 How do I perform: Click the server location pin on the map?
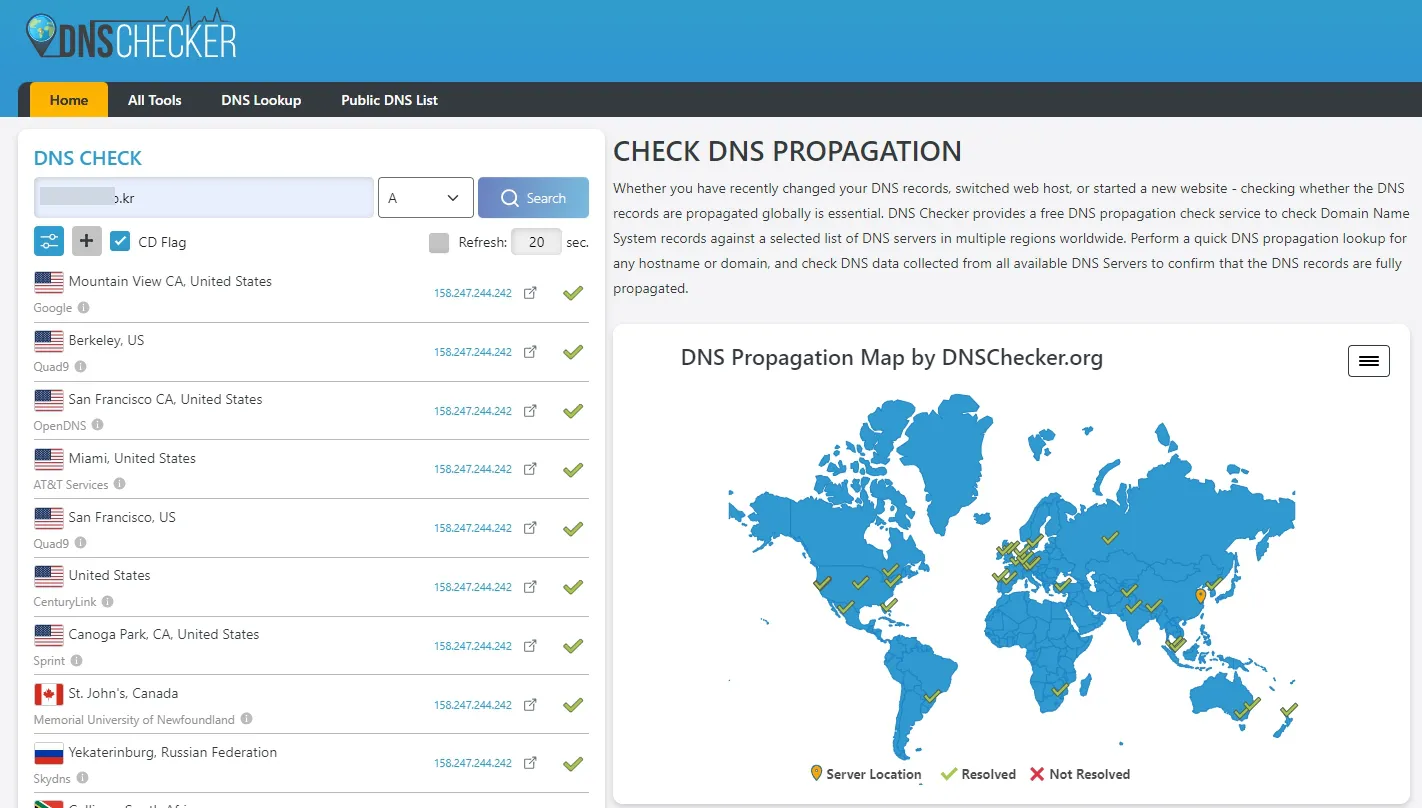[1201, 597]
